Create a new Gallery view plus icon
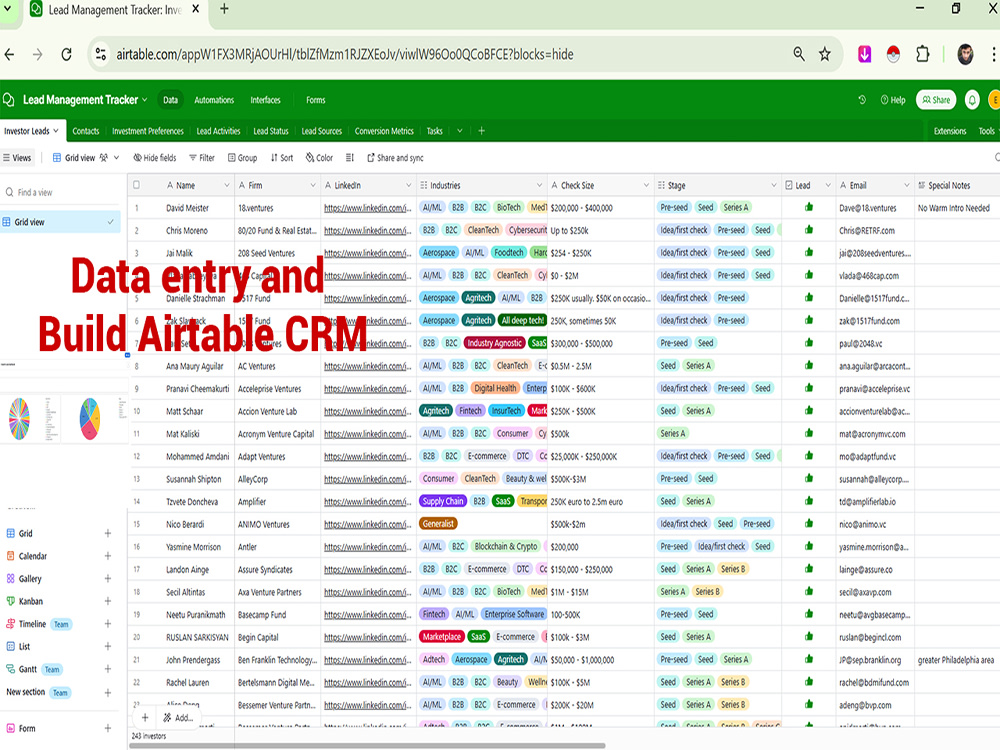 click(x=108, y=578)
